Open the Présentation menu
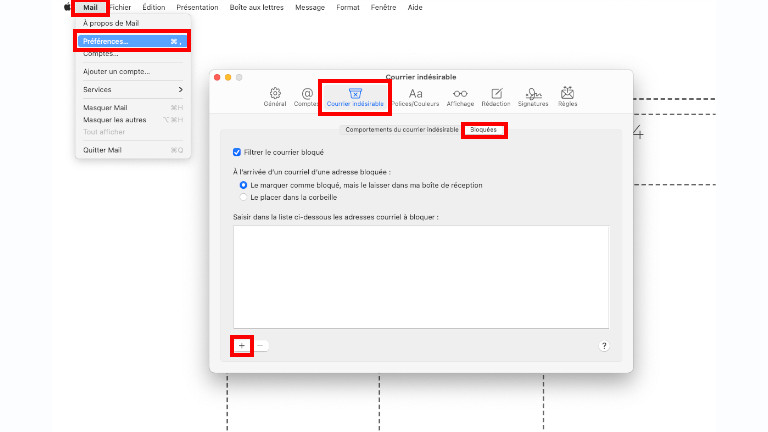Screen dimensions: 768x432 click(x=197, y=7)
